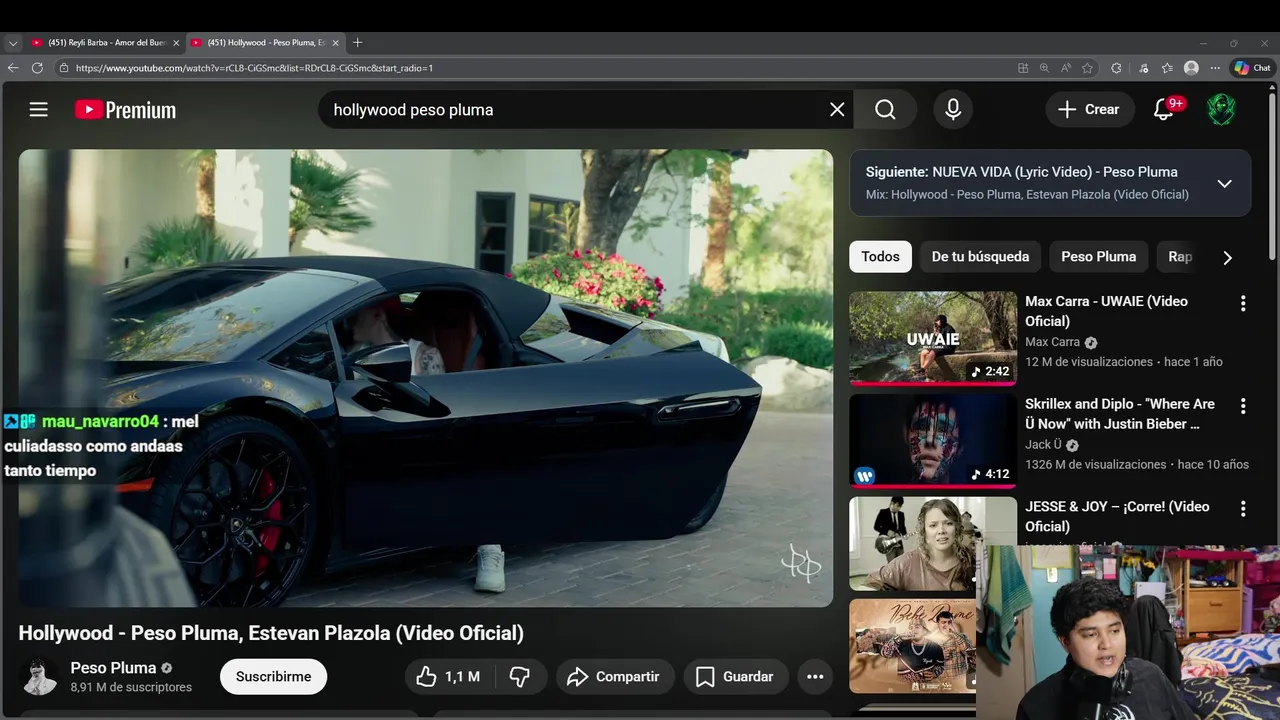Open browser settings and more menu

coord(1215,68)
